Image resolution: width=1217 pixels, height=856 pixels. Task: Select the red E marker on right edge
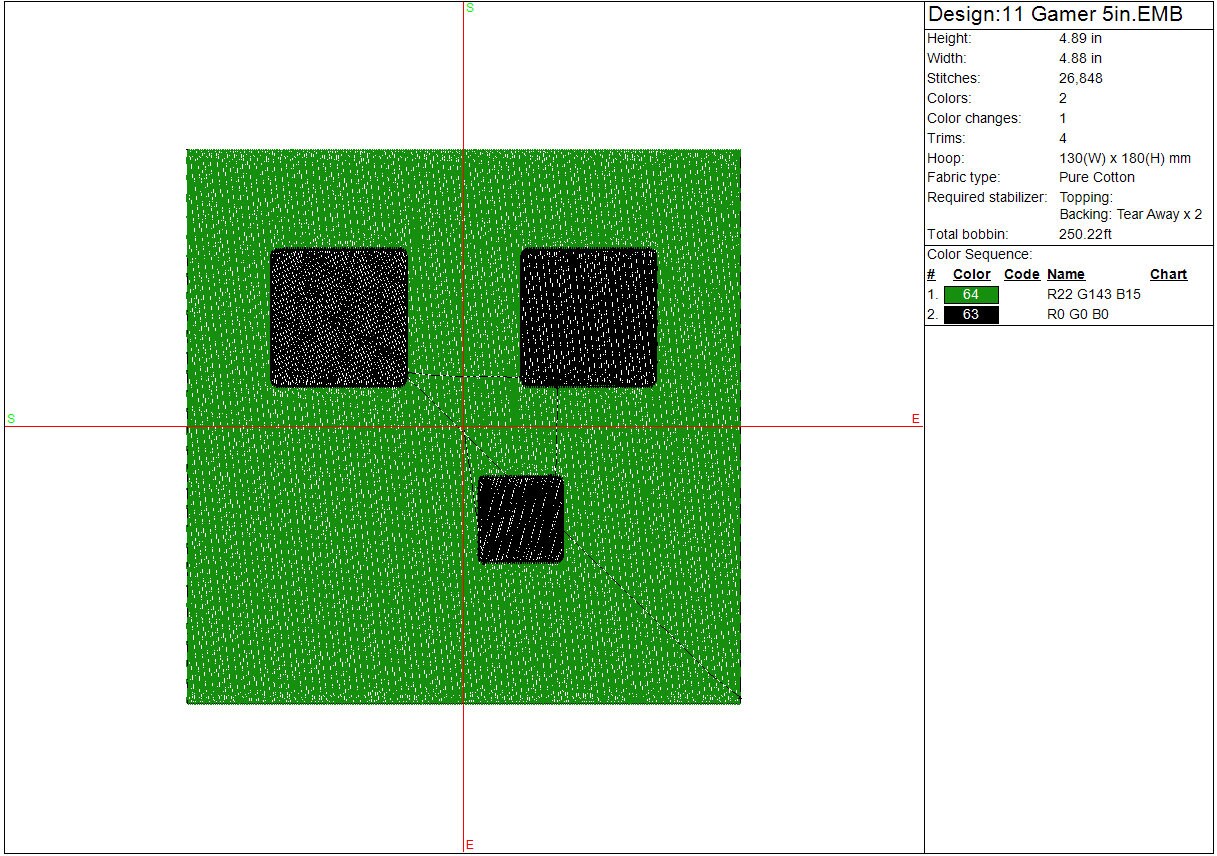[x=915, y=419]
